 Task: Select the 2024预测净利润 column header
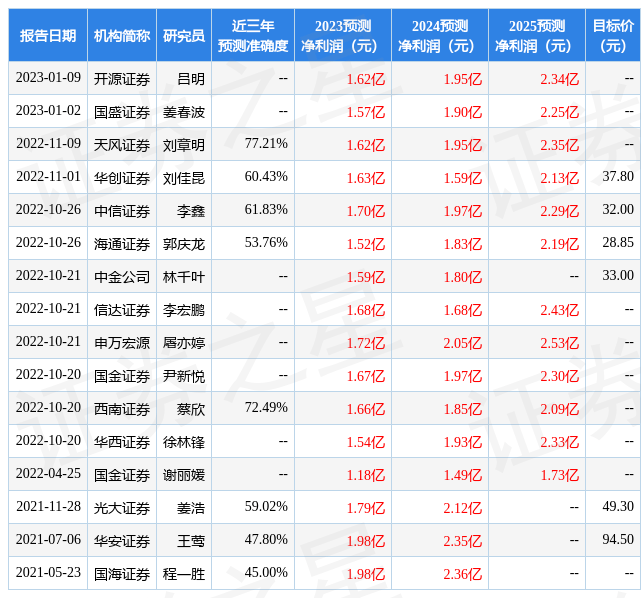click(x=439, y=35)
